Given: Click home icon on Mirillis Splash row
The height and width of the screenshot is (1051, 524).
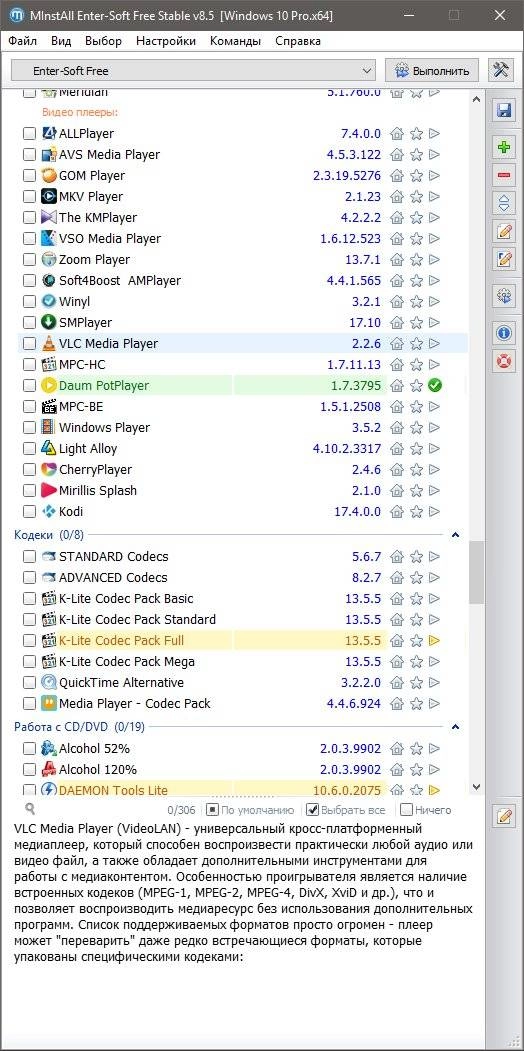Looking at the screenshot, I should tap(397, 491).
